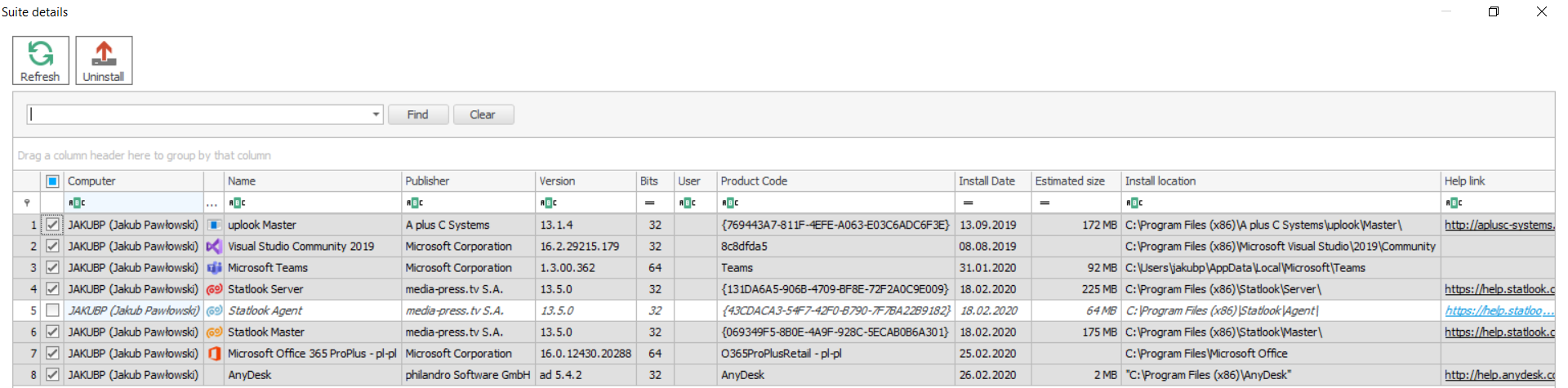Image resolution: width=1568 pixels, height=388 pixels.
Task: Click the Find button
Action: [x=418, y=114]
